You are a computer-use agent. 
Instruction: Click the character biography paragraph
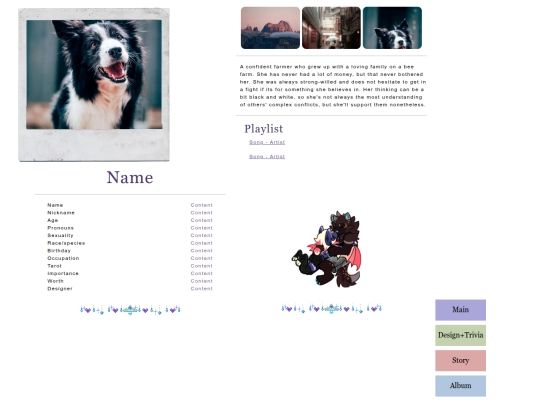pos(333,86)
